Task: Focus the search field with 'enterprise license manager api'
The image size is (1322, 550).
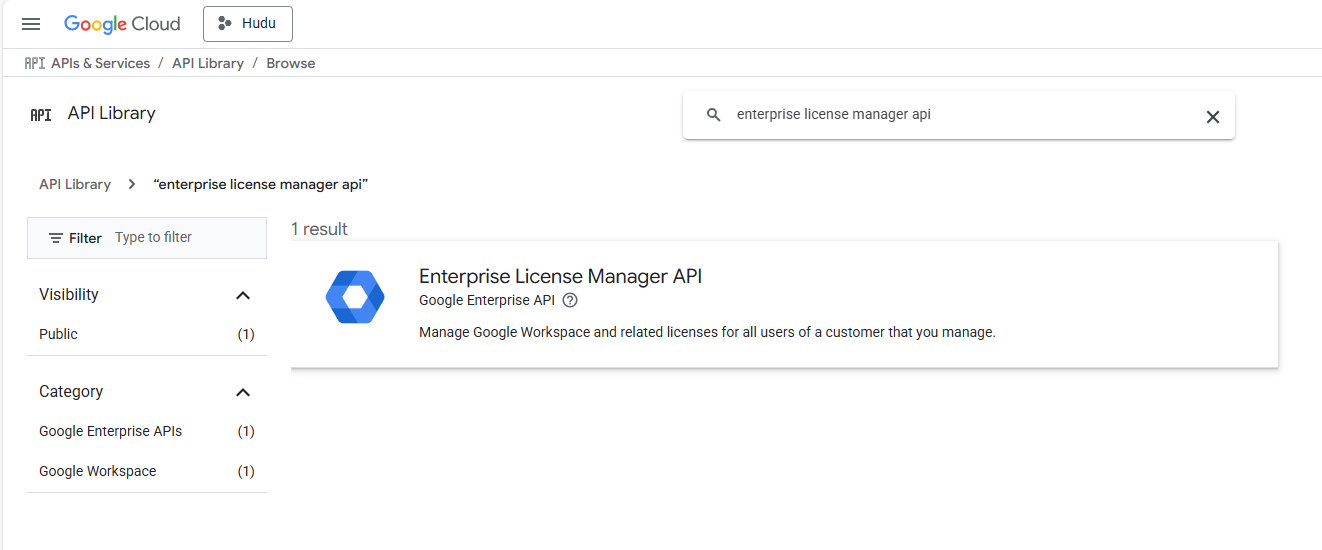Action: [x=960, y=115]
